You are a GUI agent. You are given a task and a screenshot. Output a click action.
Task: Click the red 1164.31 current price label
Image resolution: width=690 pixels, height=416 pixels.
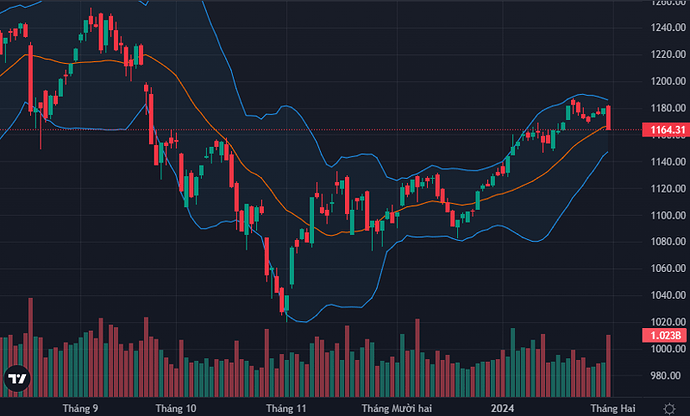pyautogui.click(x=664, y=130)
